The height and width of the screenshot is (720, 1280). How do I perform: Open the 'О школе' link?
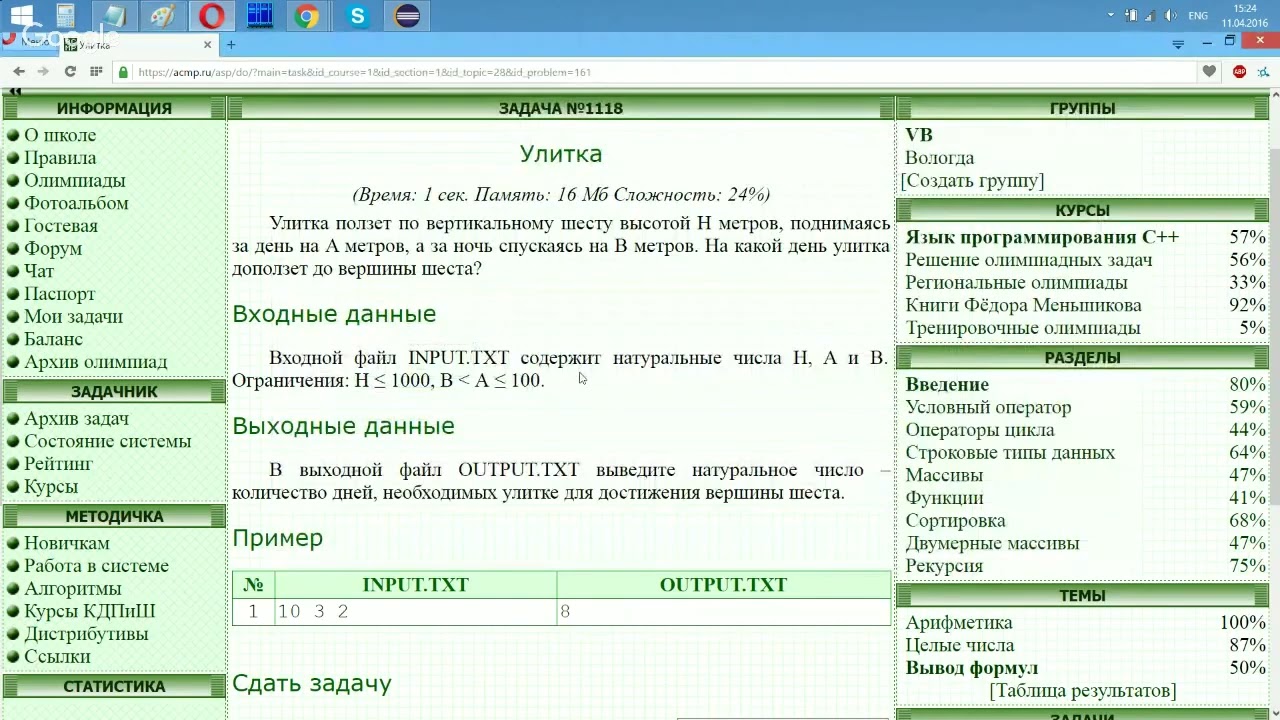click(x=60, y=135)
